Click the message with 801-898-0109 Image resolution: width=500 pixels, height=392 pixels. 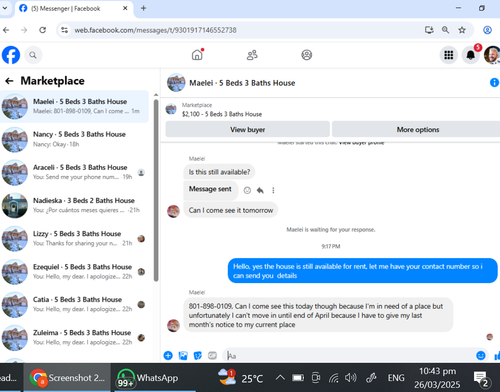pyautogui.click(x=318, y=315)
